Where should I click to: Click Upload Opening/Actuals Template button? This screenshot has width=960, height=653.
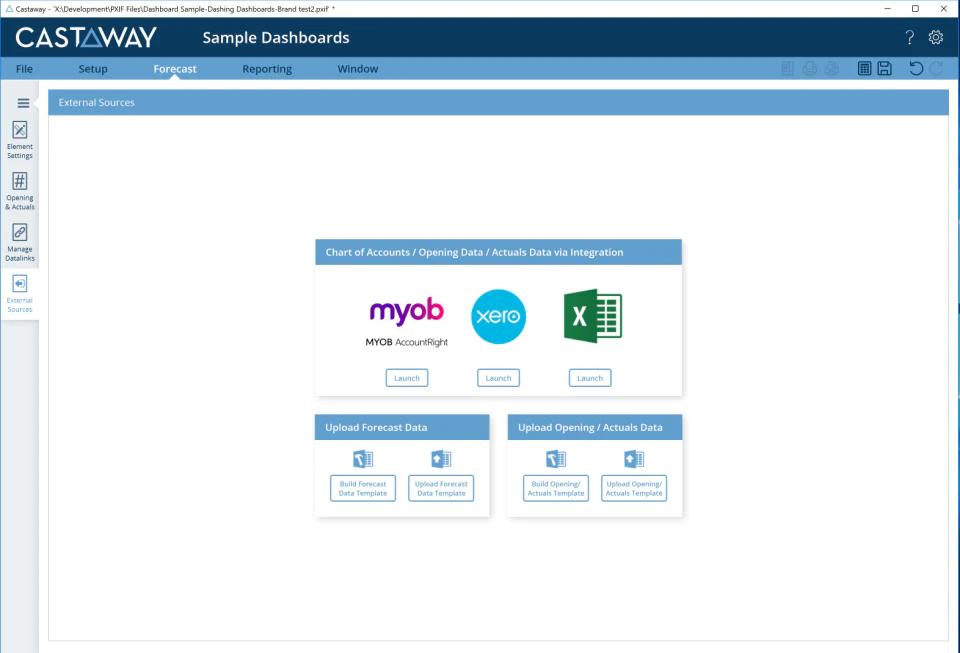tap(634, 488)
